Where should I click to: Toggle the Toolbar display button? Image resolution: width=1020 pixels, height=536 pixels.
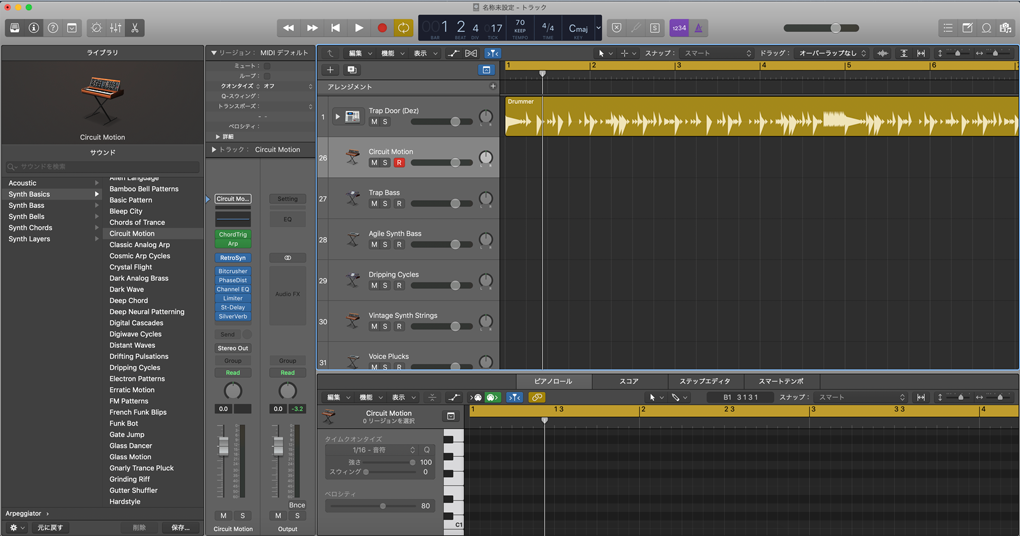(x=72, y=28)
